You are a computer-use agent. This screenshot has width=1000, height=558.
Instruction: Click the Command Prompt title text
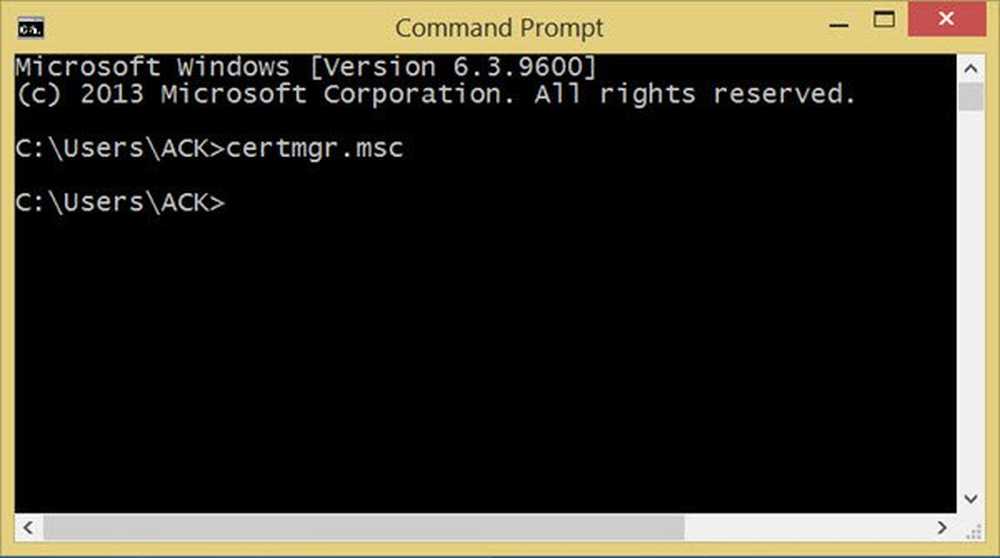[x=499, y=28]
